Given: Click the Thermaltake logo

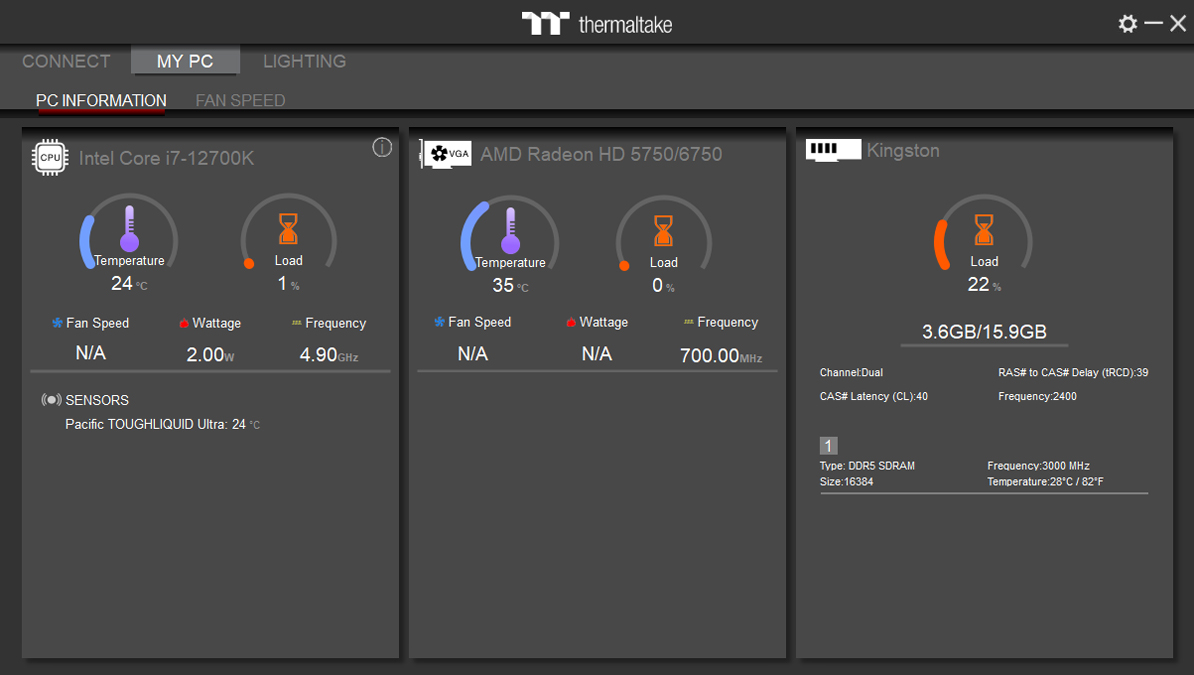Looking at the screenshot, I should click(x=597, y=24).
